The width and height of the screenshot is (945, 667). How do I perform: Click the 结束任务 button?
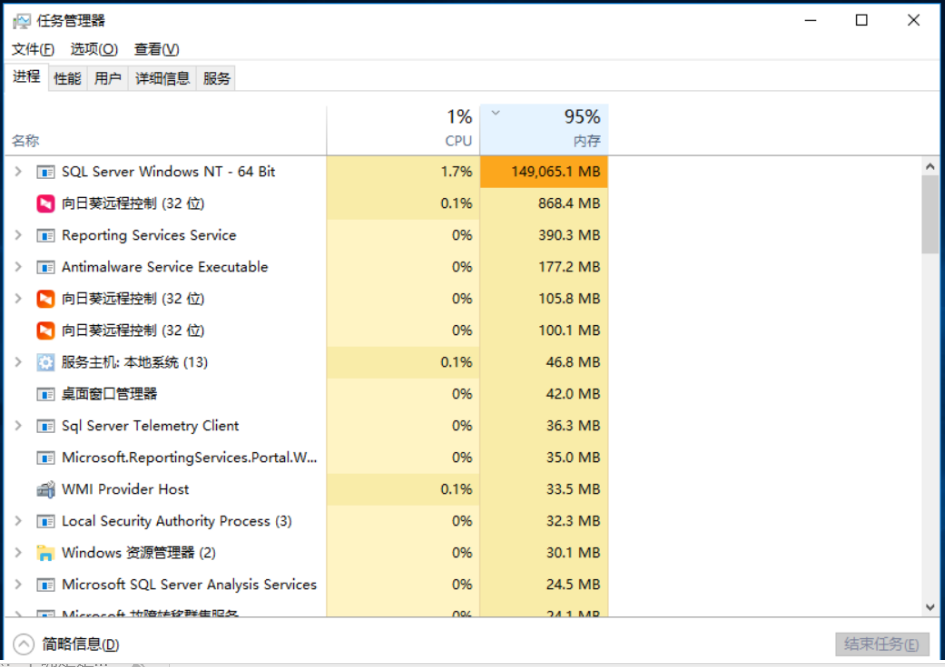[882, 644]
